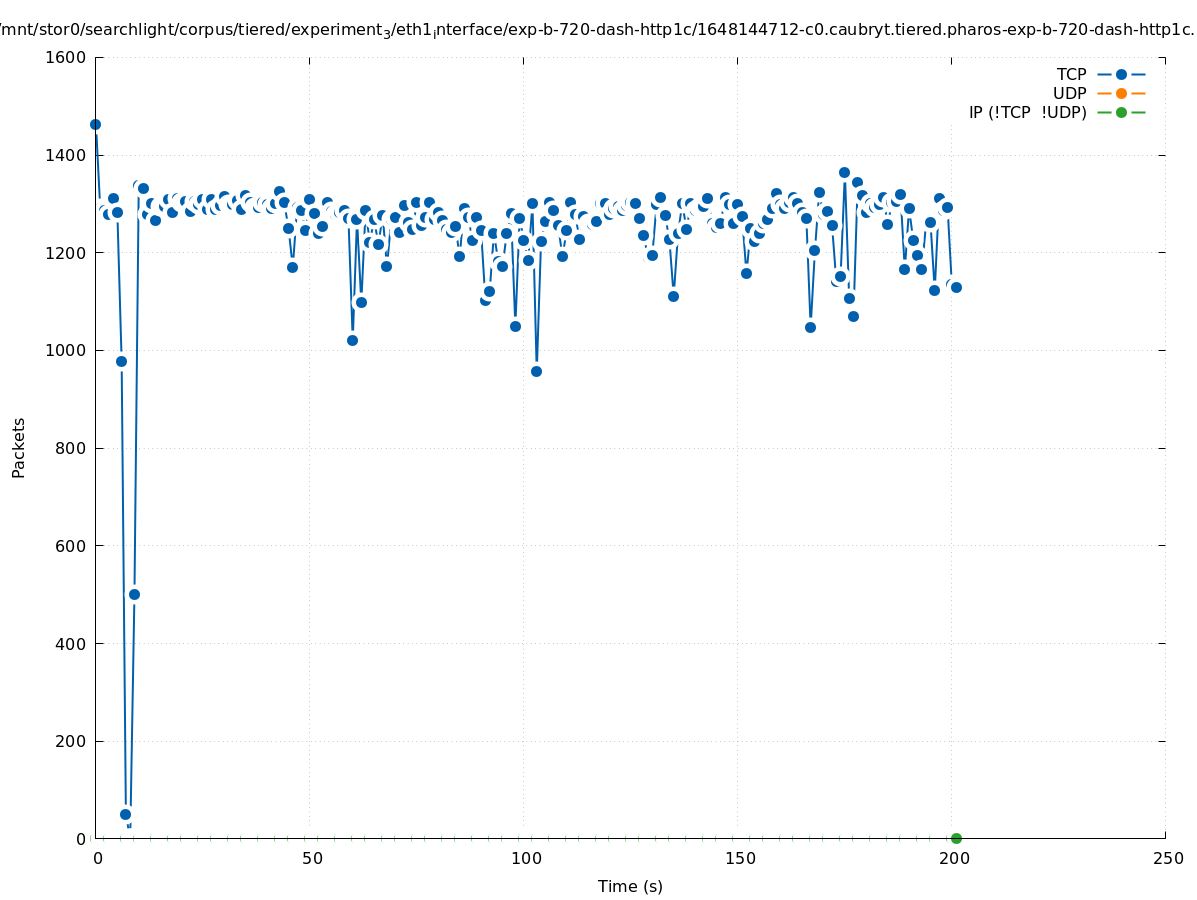Select the 150 tick on the time axis

739,858
